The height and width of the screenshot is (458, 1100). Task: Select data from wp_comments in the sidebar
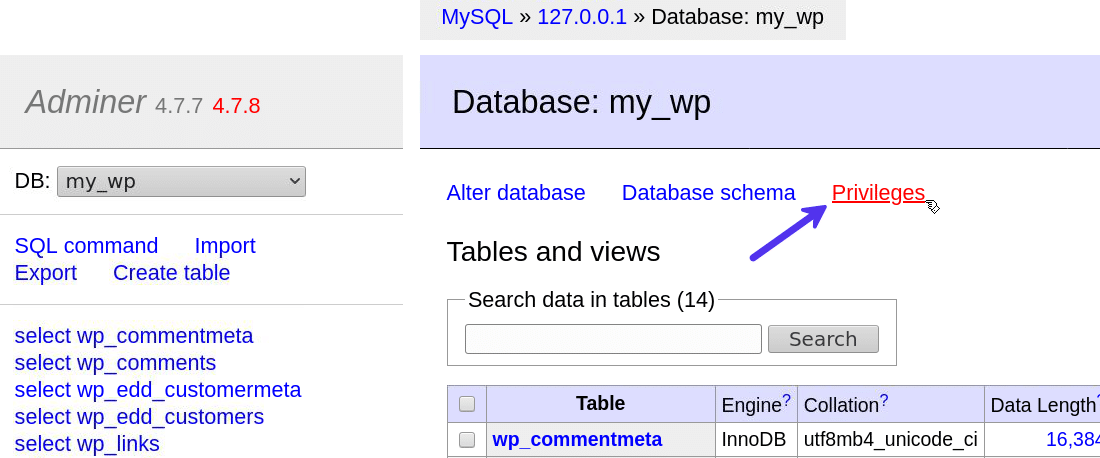[115, 363]
